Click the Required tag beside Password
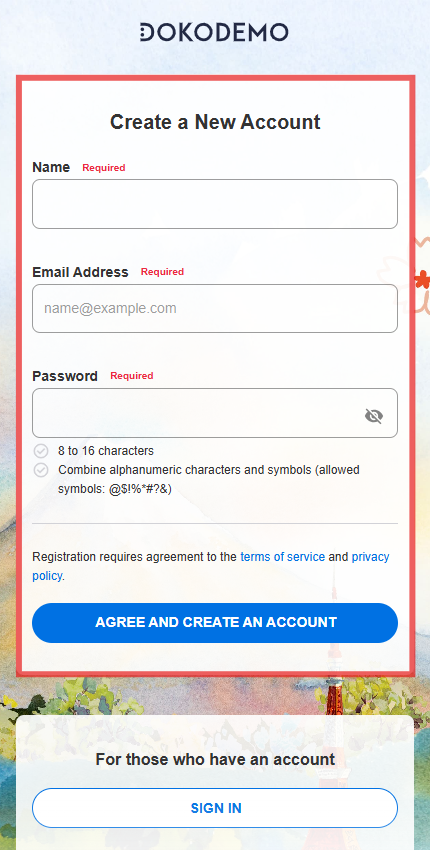430x850 pixels. click(x=132, y=376)
